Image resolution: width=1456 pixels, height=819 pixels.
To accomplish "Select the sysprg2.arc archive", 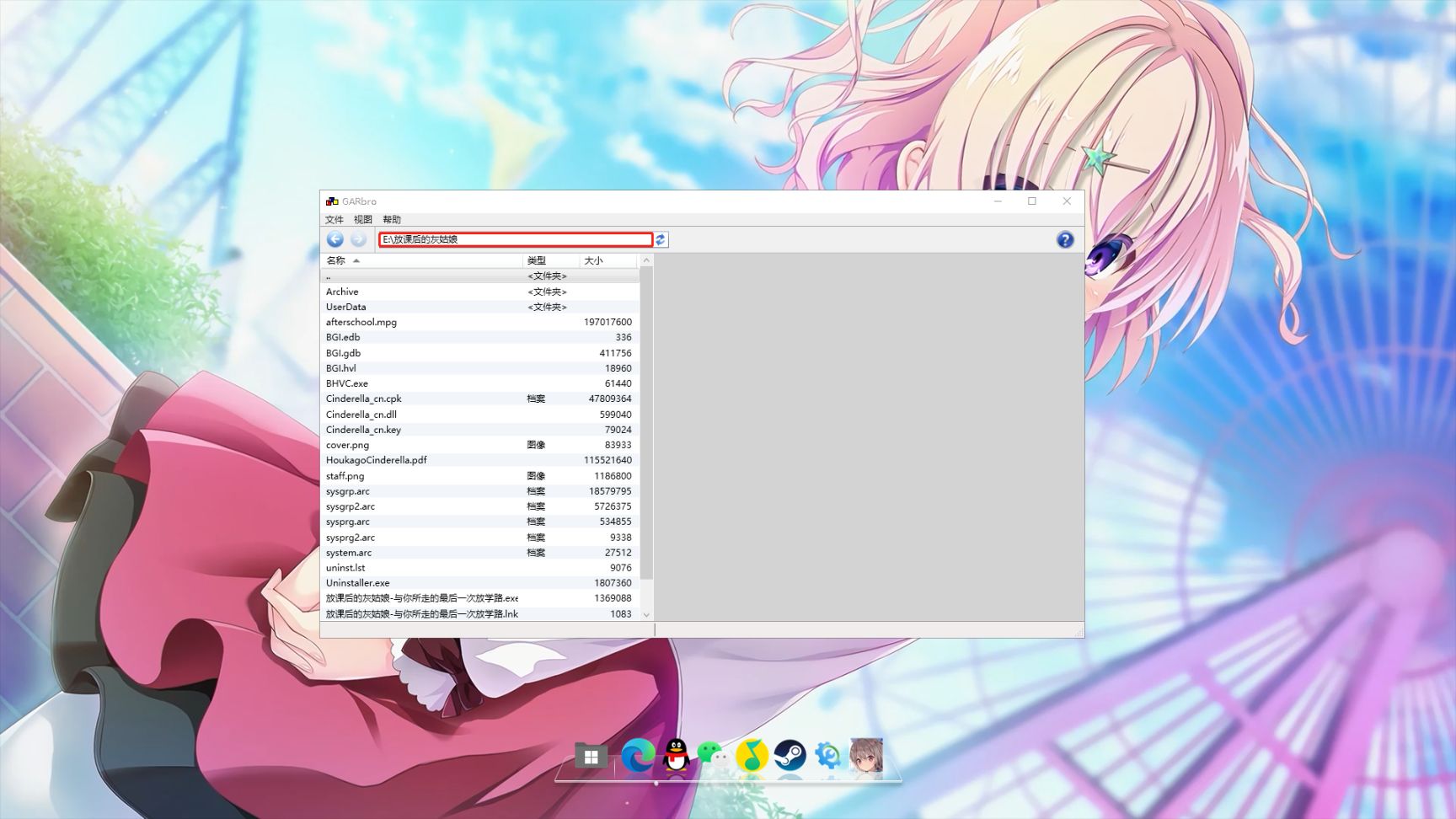I will pos(480,538).
